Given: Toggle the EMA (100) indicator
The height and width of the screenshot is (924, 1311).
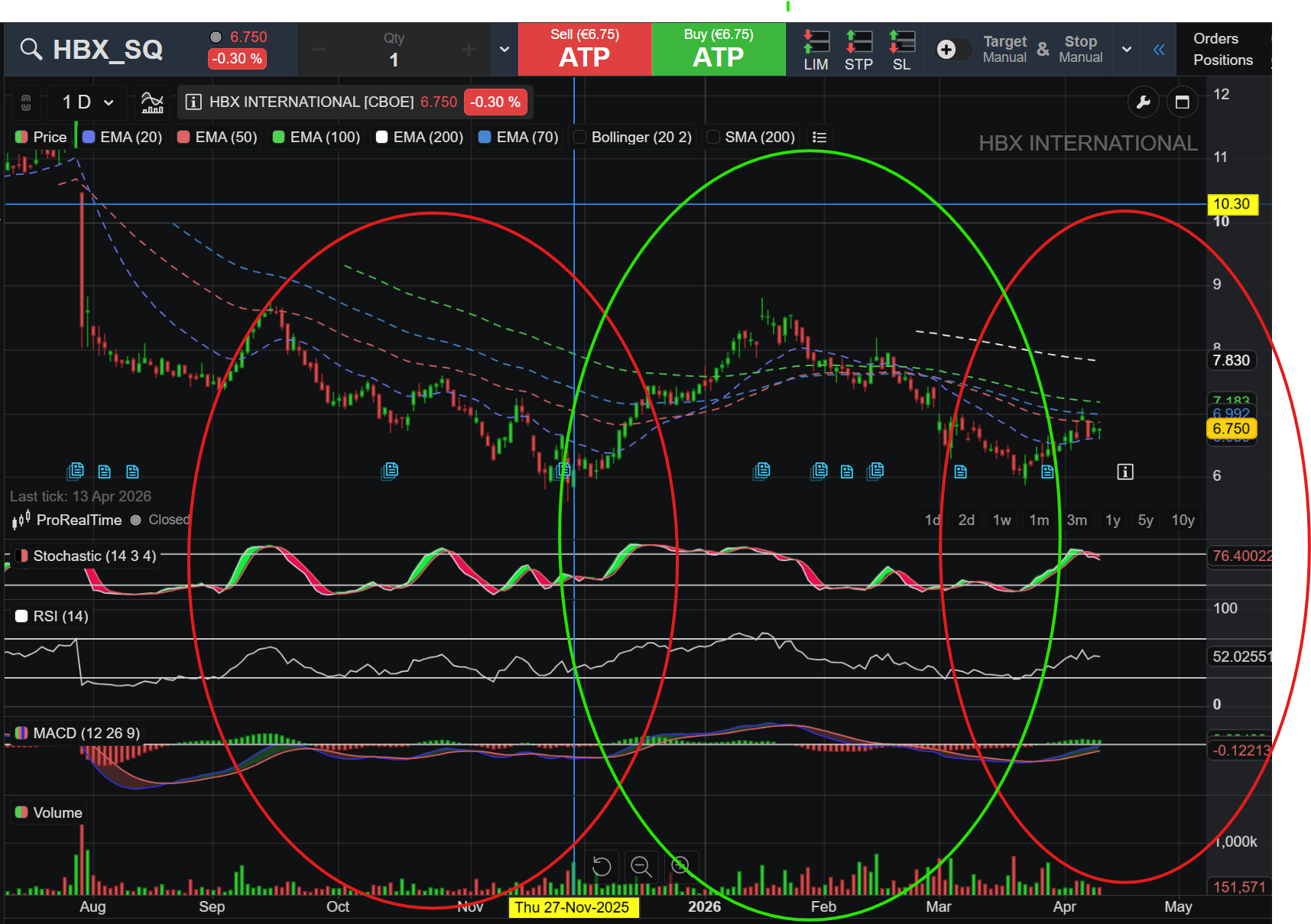Looking at the screenshot, I should 316,137.
